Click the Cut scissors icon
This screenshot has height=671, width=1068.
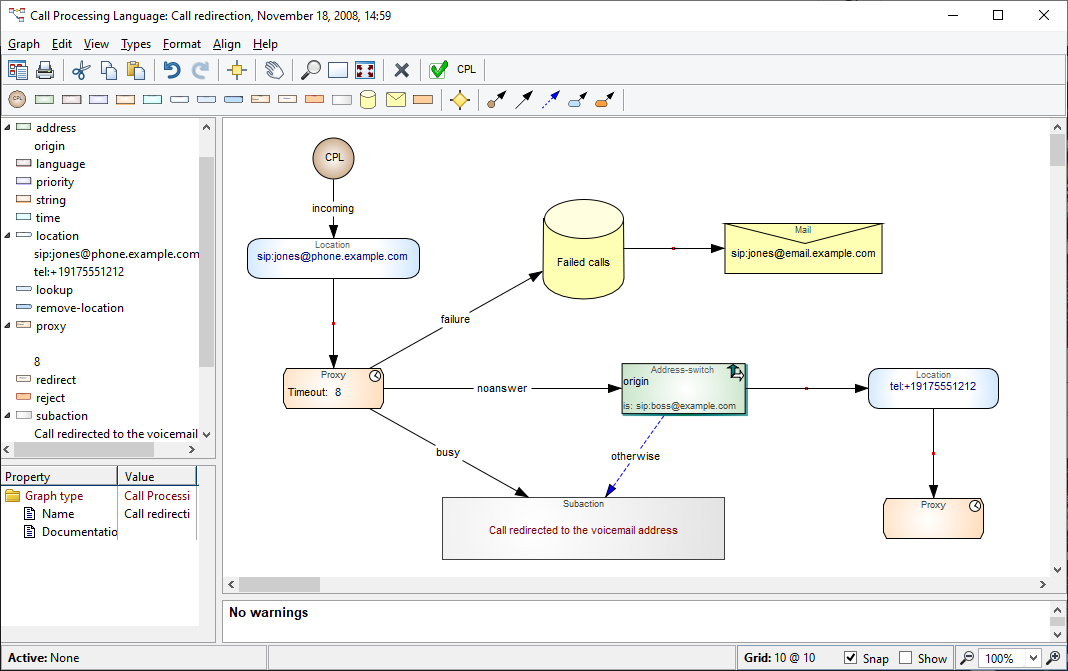[82, 70]
